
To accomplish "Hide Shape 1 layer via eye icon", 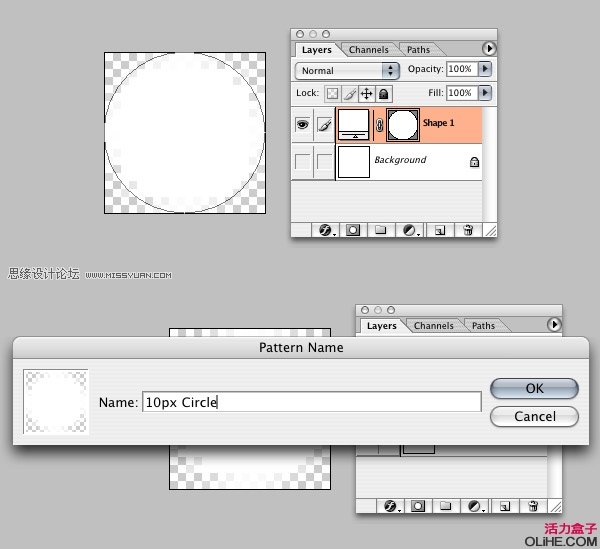I will point(302,125).
